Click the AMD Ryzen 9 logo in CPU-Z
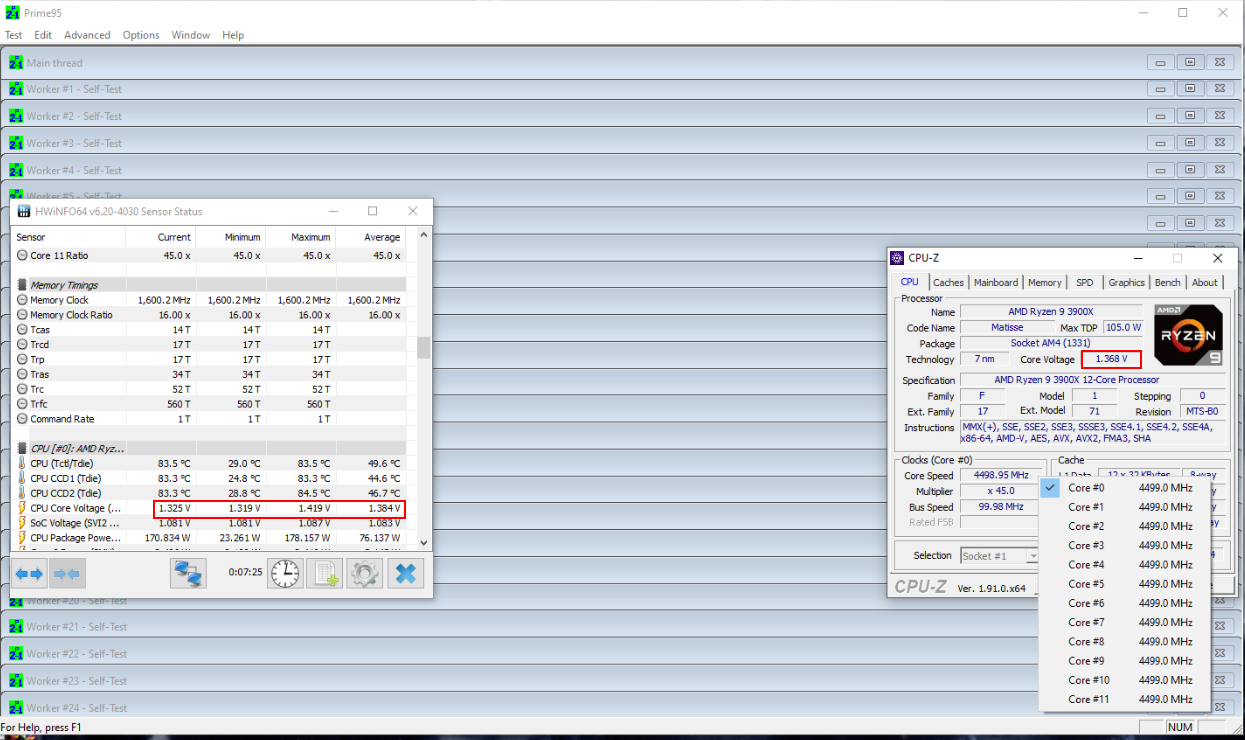The width and height of the screenshot is (1245, 740). click(x=1187, y=336)
